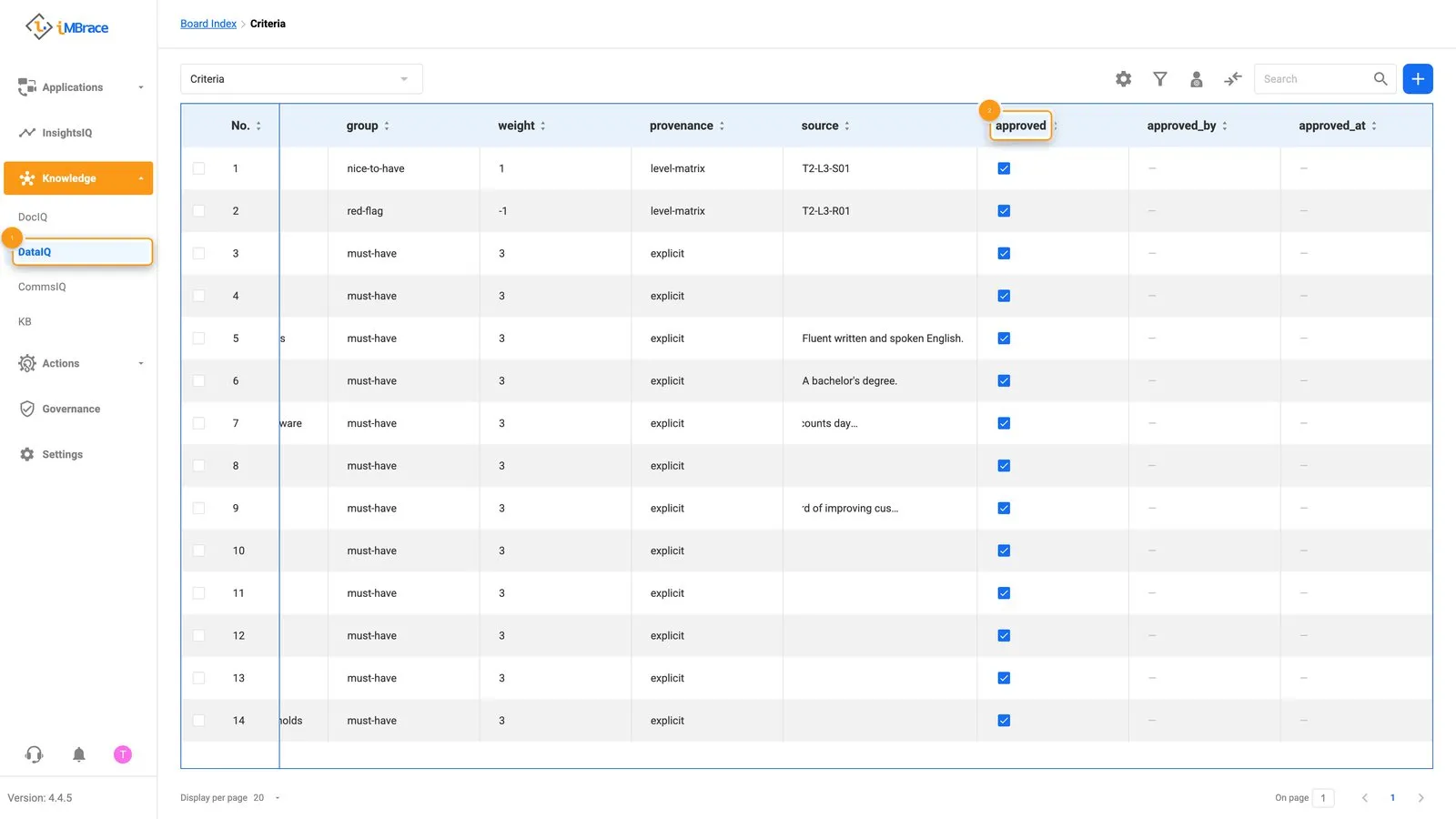Click the search magnifier icon
Screen dimensions: 1456x819
tap(1380, 79)
